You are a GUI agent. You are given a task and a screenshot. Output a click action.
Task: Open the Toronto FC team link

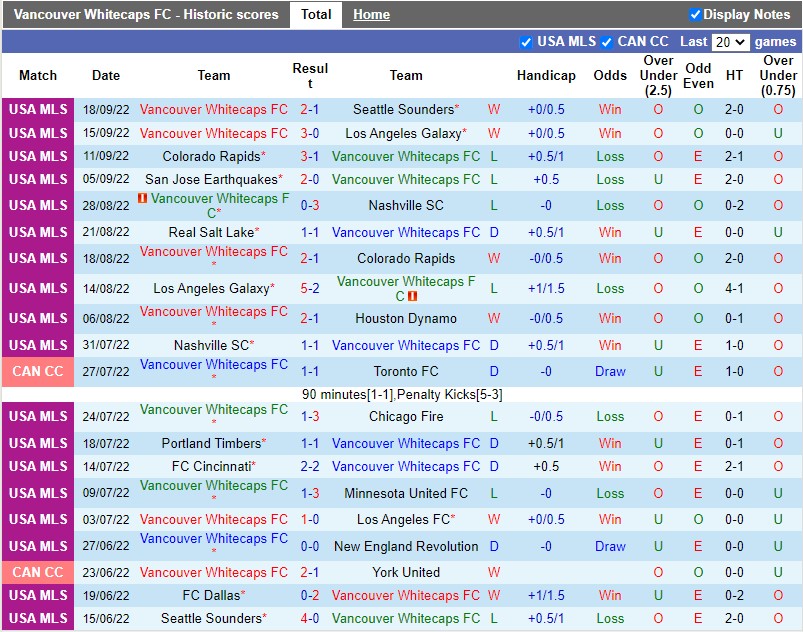[406, 371]
